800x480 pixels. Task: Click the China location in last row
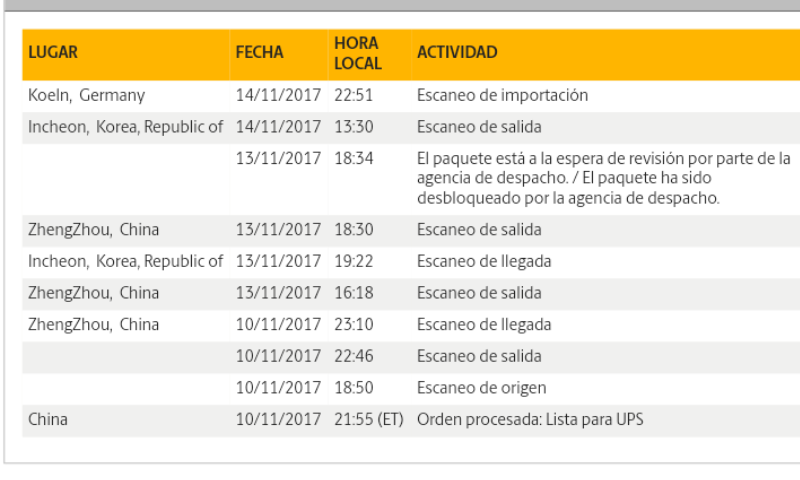pos(47,420)
